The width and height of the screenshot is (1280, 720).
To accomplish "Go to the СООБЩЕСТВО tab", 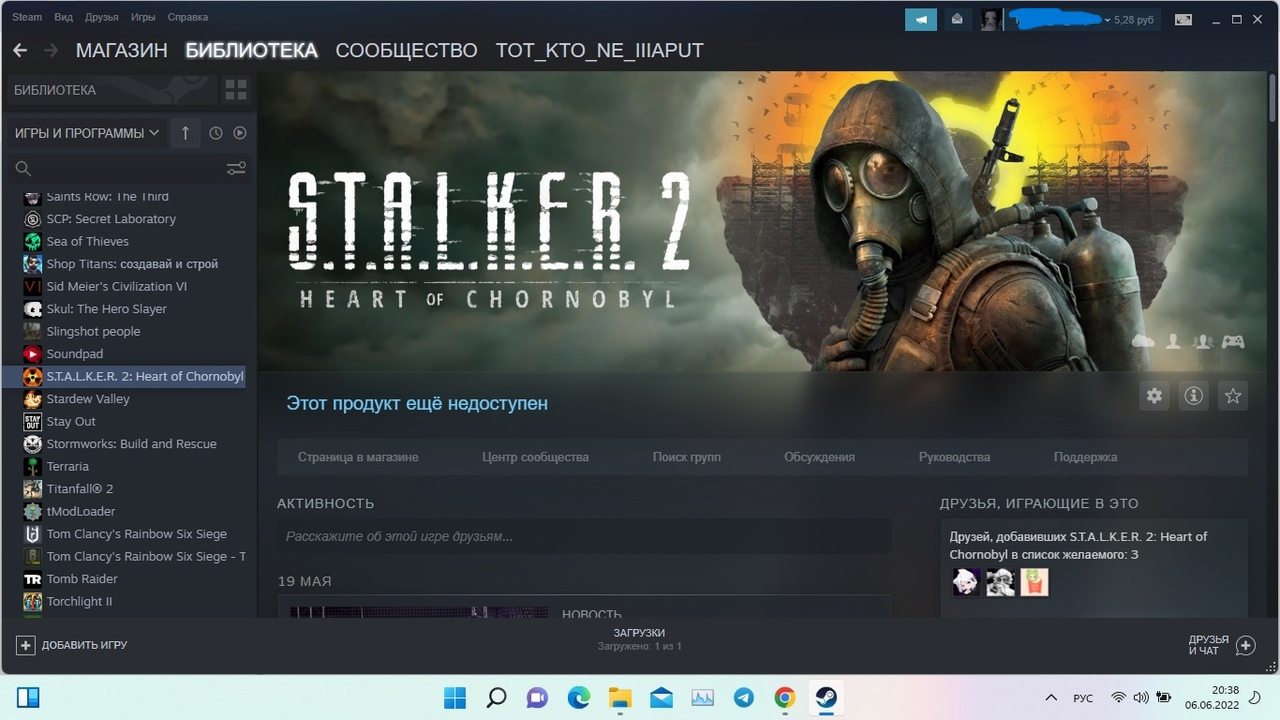I will click(407, 51).
